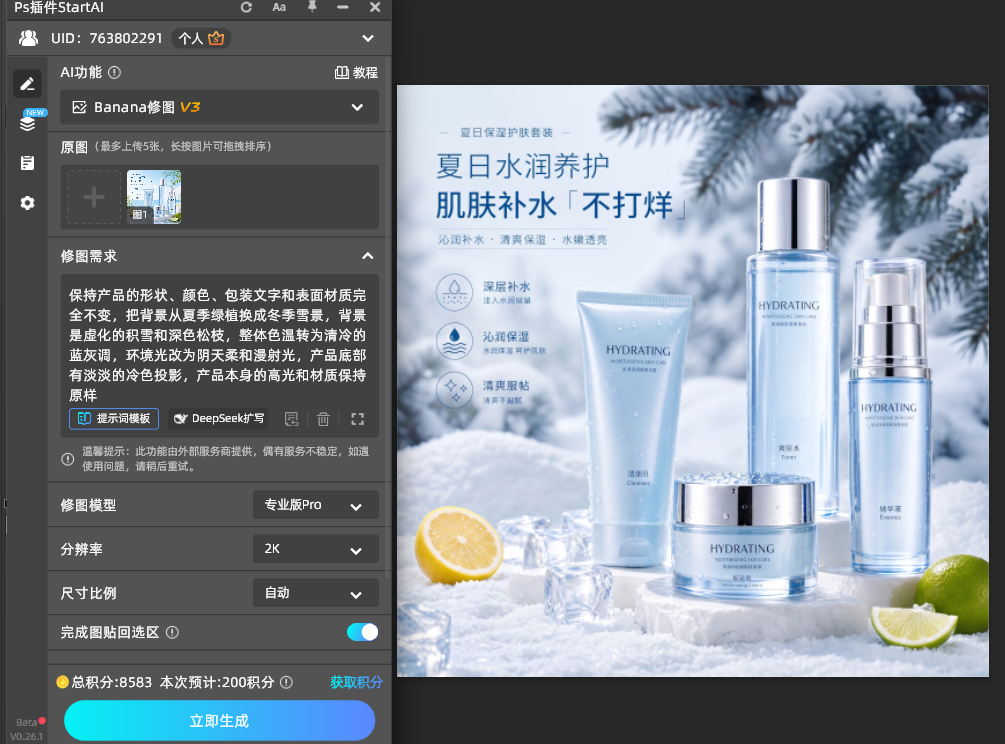Close the StartAI plugin panel

point(375,7)
